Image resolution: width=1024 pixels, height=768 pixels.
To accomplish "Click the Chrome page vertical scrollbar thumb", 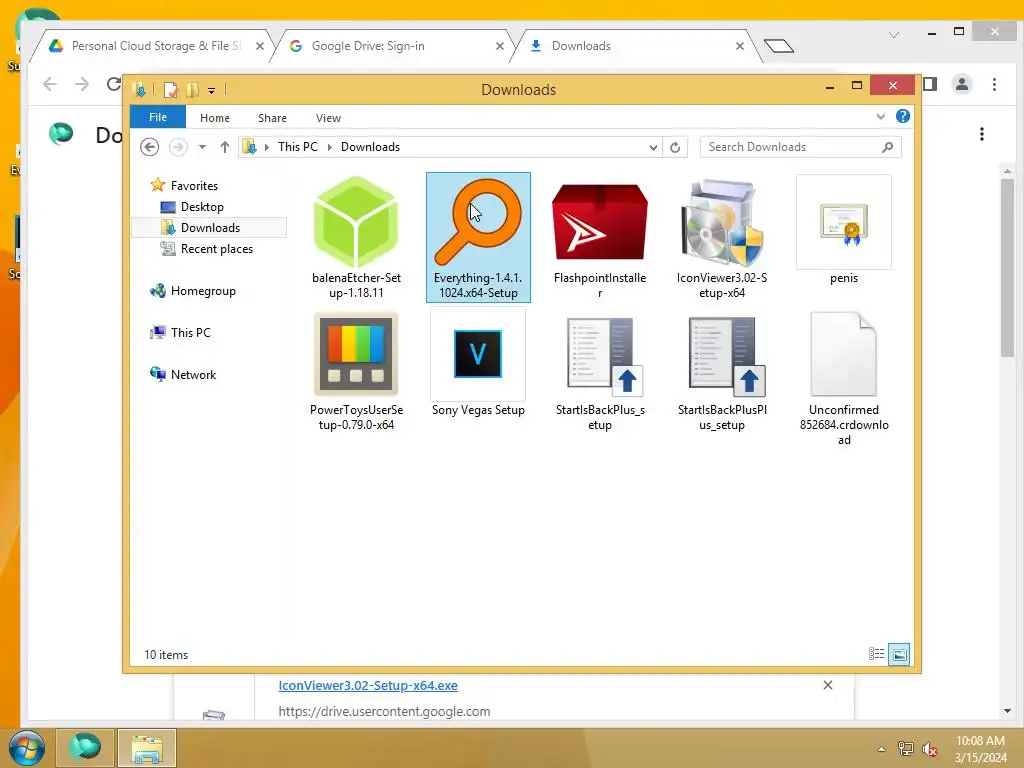I will (1007, 268).
